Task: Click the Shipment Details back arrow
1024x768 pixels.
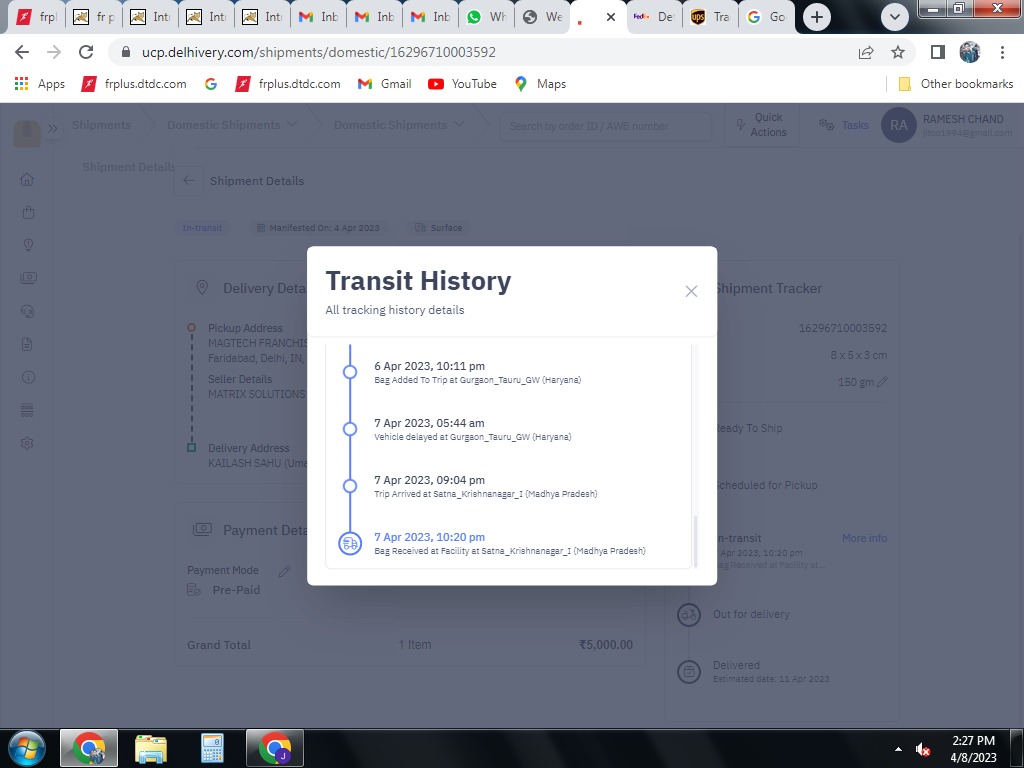Action: [x=188, y=181]
